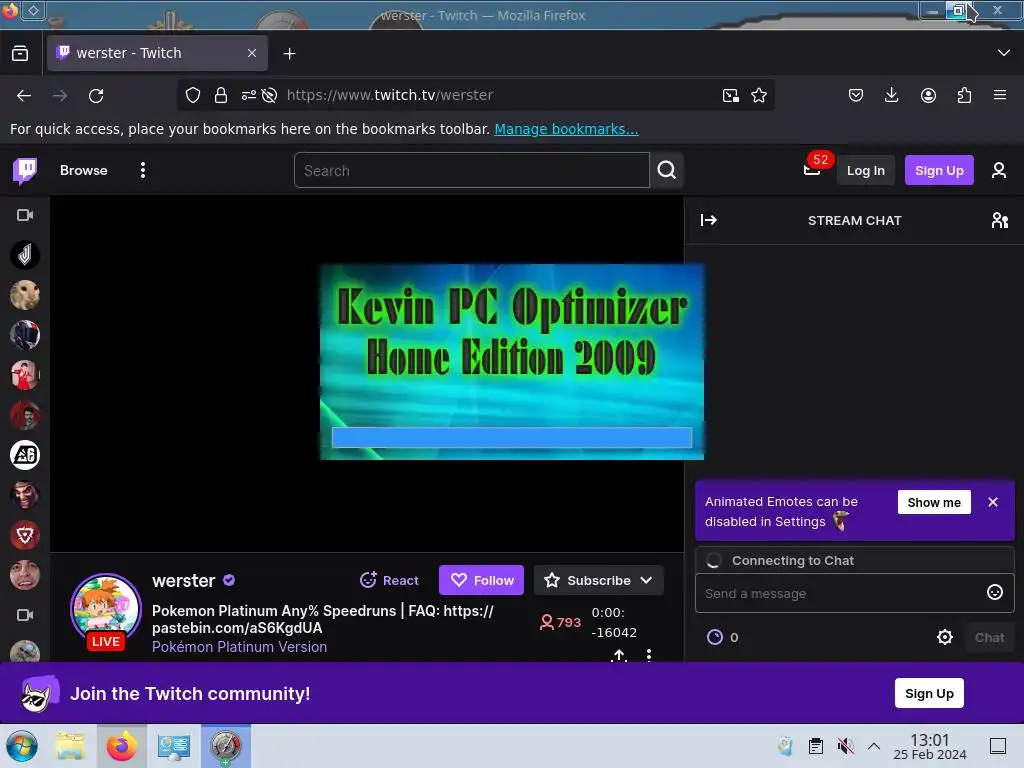
Task: Expand the hidden tray icons chevron
Action: (874, 746)
